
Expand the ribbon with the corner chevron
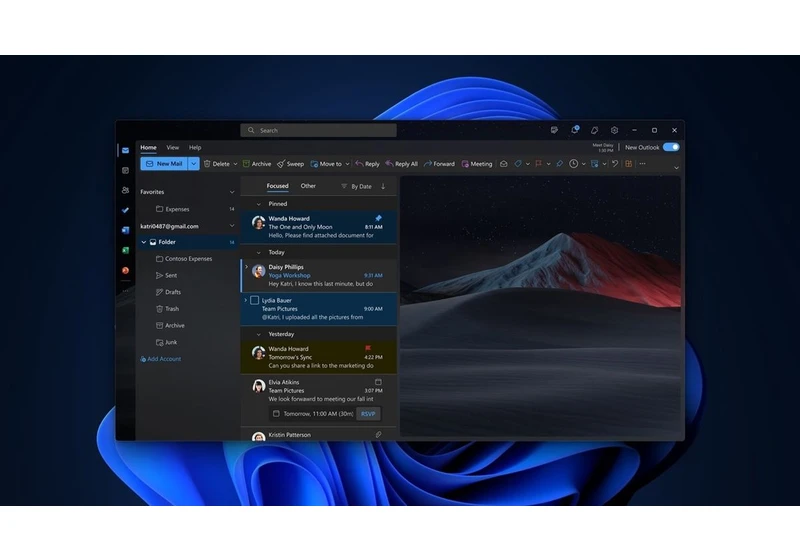click(x=676, y=168)
